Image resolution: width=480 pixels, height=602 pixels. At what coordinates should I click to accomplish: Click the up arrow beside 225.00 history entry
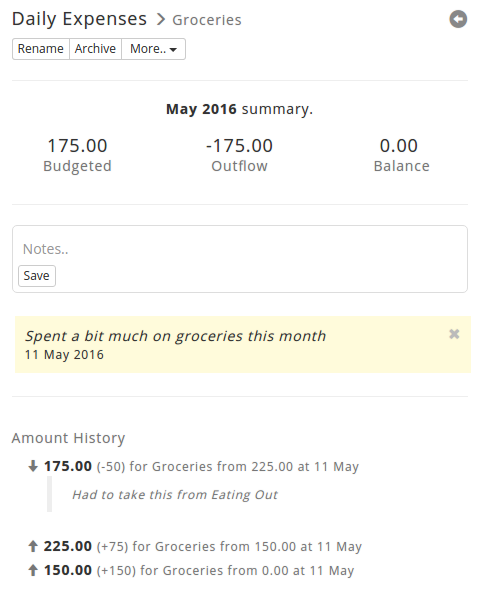point(33,546)
